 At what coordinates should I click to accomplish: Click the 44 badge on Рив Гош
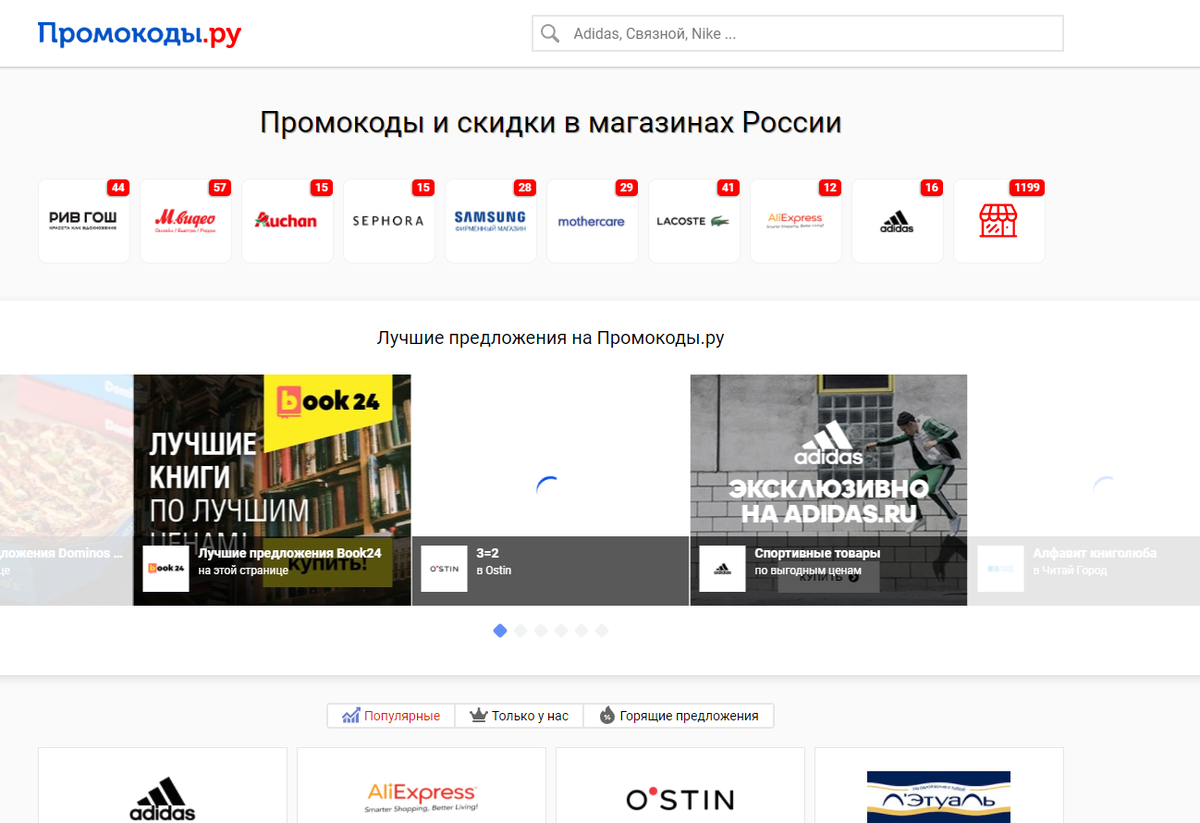(x=119, y=188)
